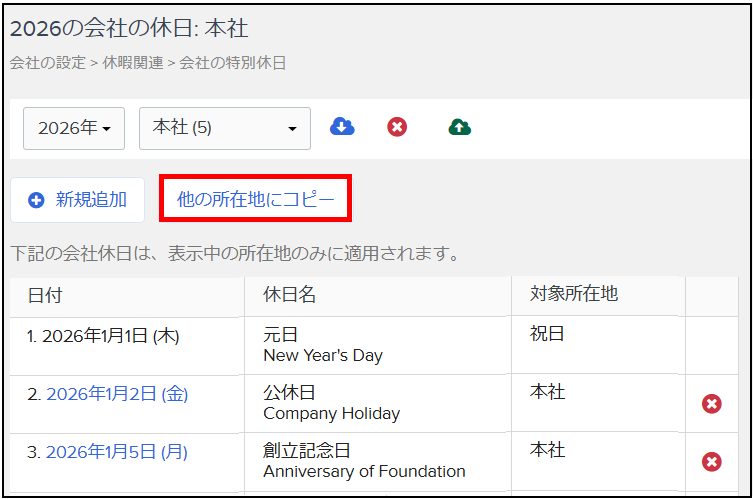
Task: Select the 元日 New Year's Day cell
Action: [322, 345]
